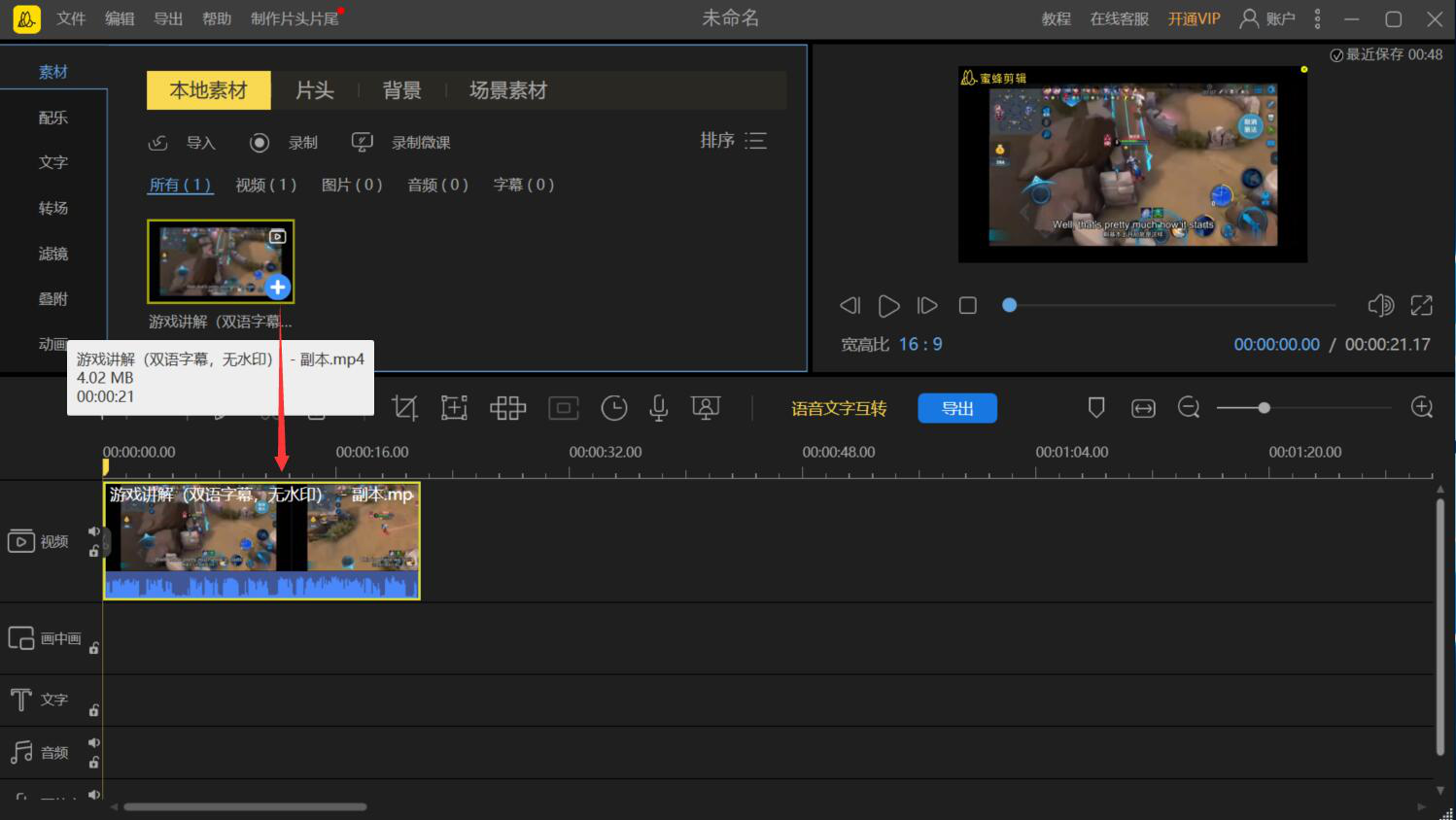Image resolution: width=1456 pixels, height=820 pixels.
Task: Toggle the lock on 文字 track
Action: (x=94, y=710)
